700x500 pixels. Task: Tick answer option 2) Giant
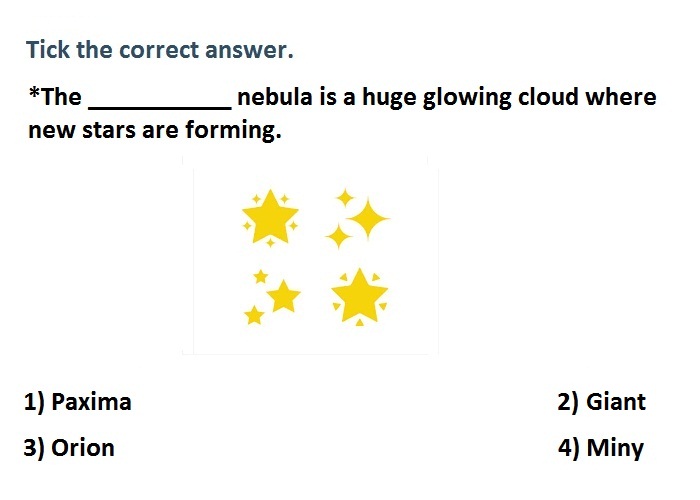click(x=601, y=402)
